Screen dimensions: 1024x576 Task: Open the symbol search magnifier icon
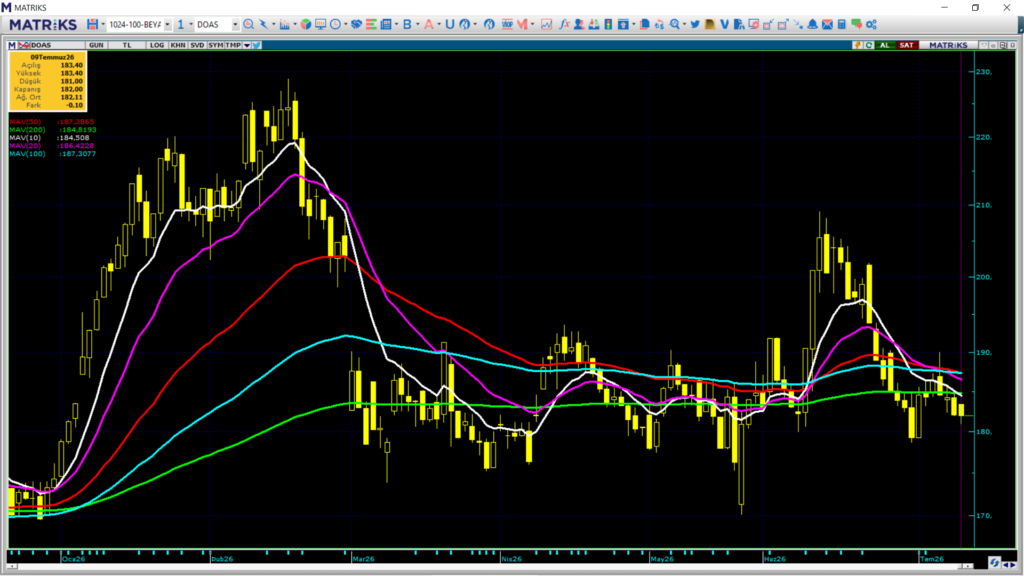(248, 24)
